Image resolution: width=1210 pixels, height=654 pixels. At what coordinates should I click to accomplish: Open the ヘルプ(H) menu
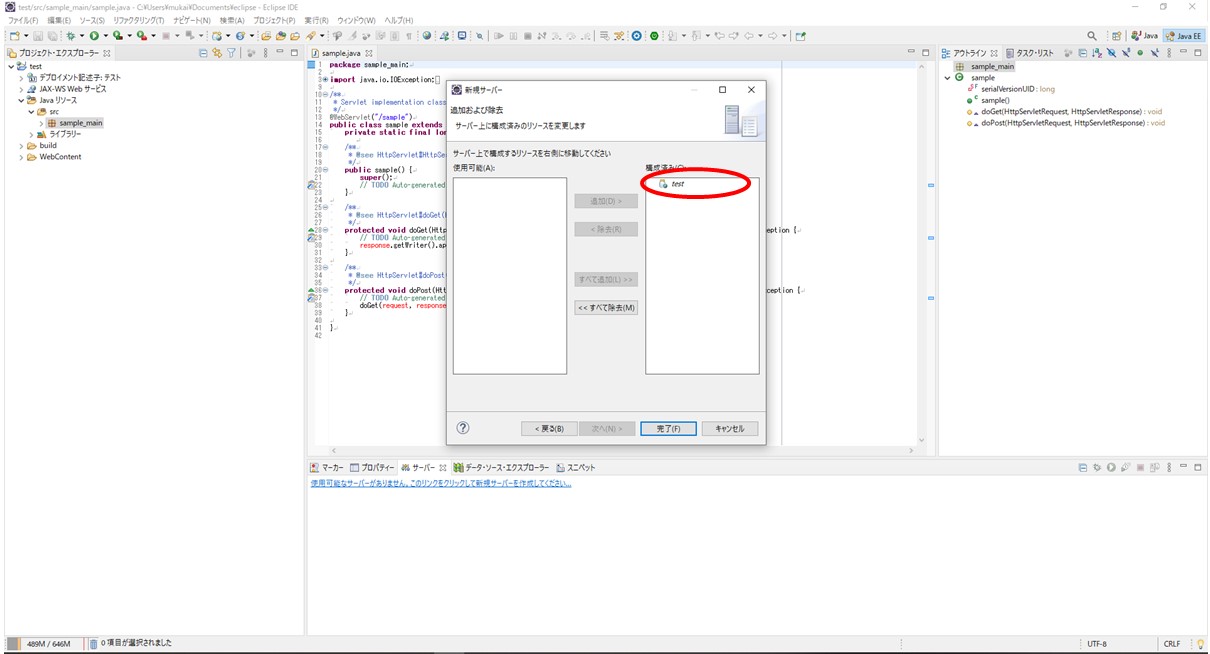(x=399, y=20)
